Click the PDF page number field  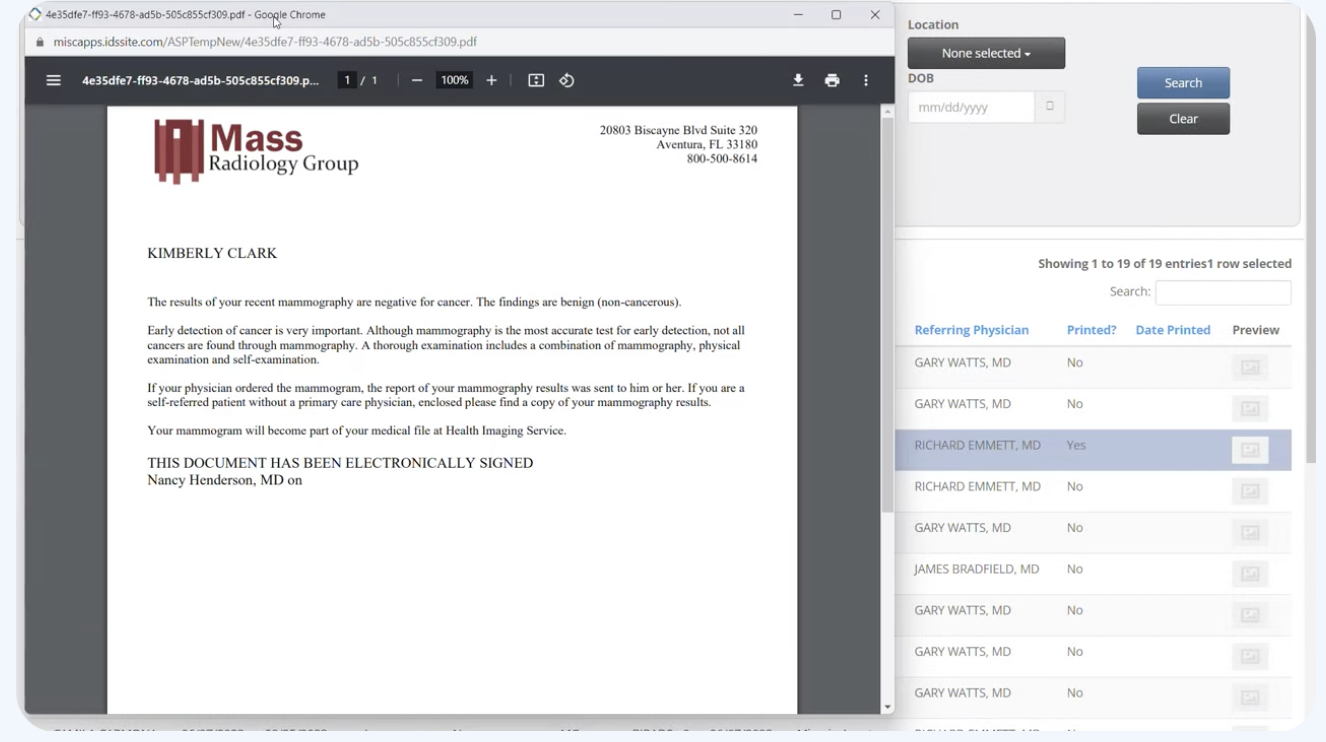click(x=347, y=81)
